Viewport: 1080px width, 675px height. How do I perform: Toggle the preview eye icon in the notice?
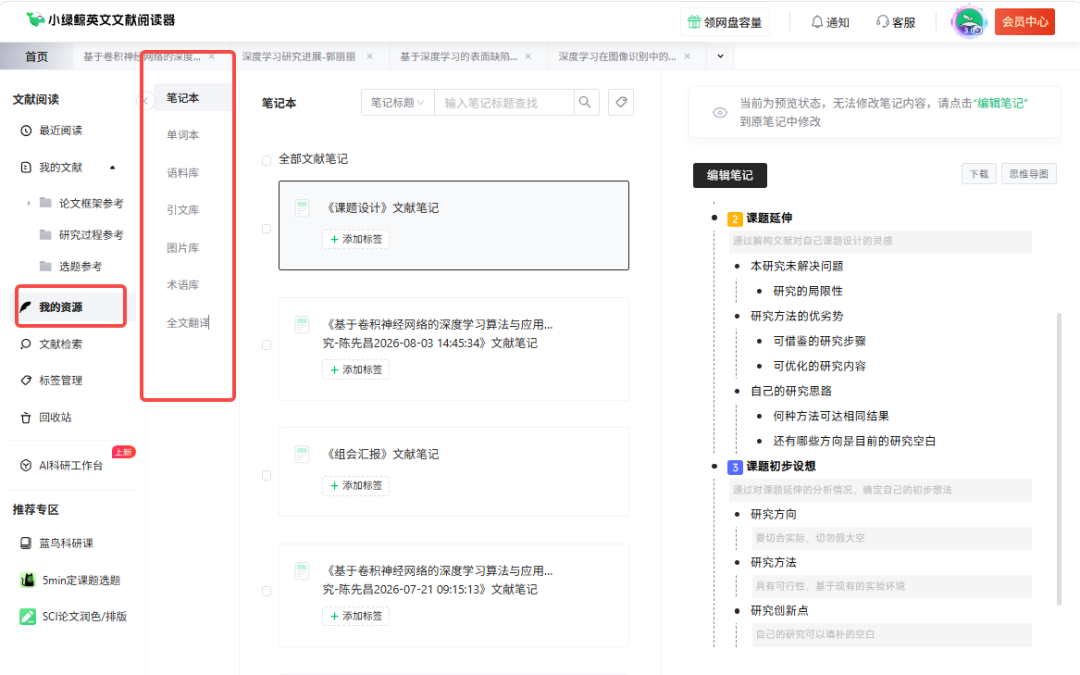[x=720, y=113]
